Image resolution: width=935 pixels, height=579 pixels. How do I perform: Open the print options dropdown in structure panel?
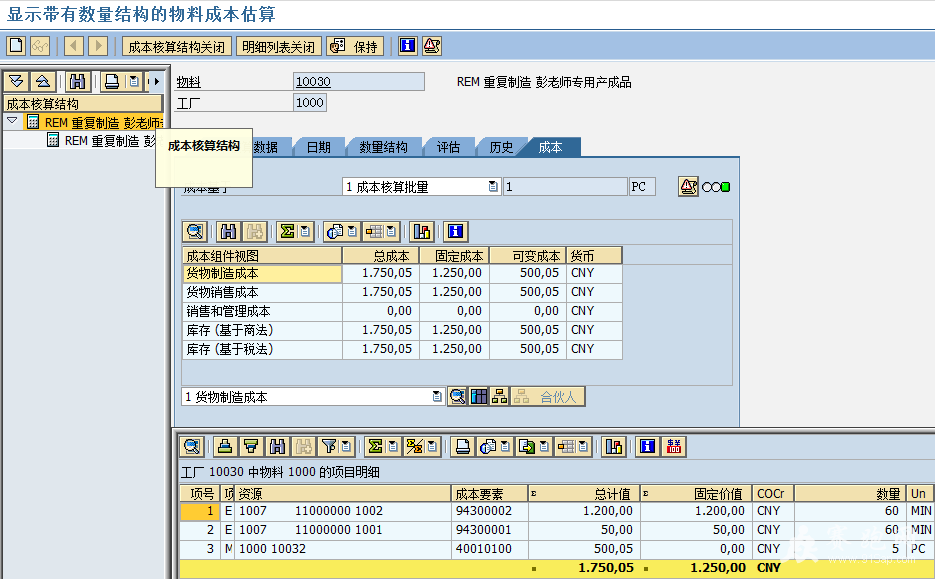[x=134, y=81]
